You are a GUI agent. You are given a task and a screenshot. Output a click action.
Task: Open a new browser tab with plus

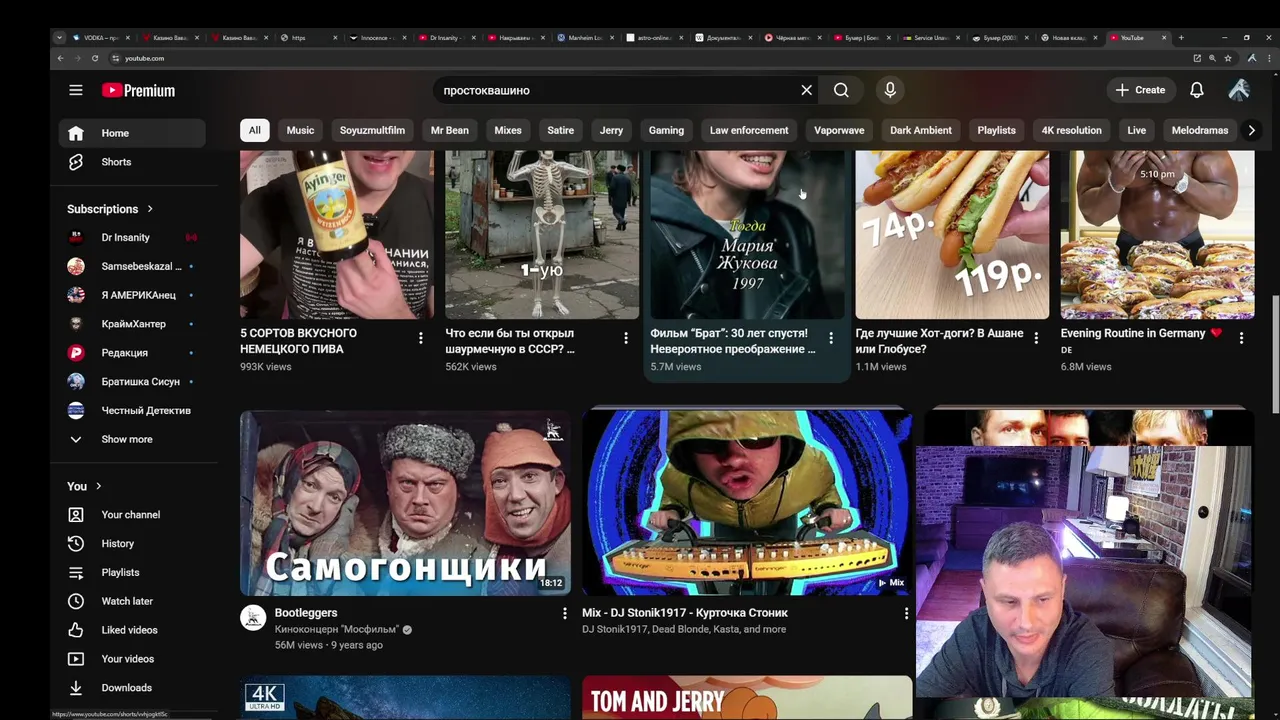(x=1181, y=38)
